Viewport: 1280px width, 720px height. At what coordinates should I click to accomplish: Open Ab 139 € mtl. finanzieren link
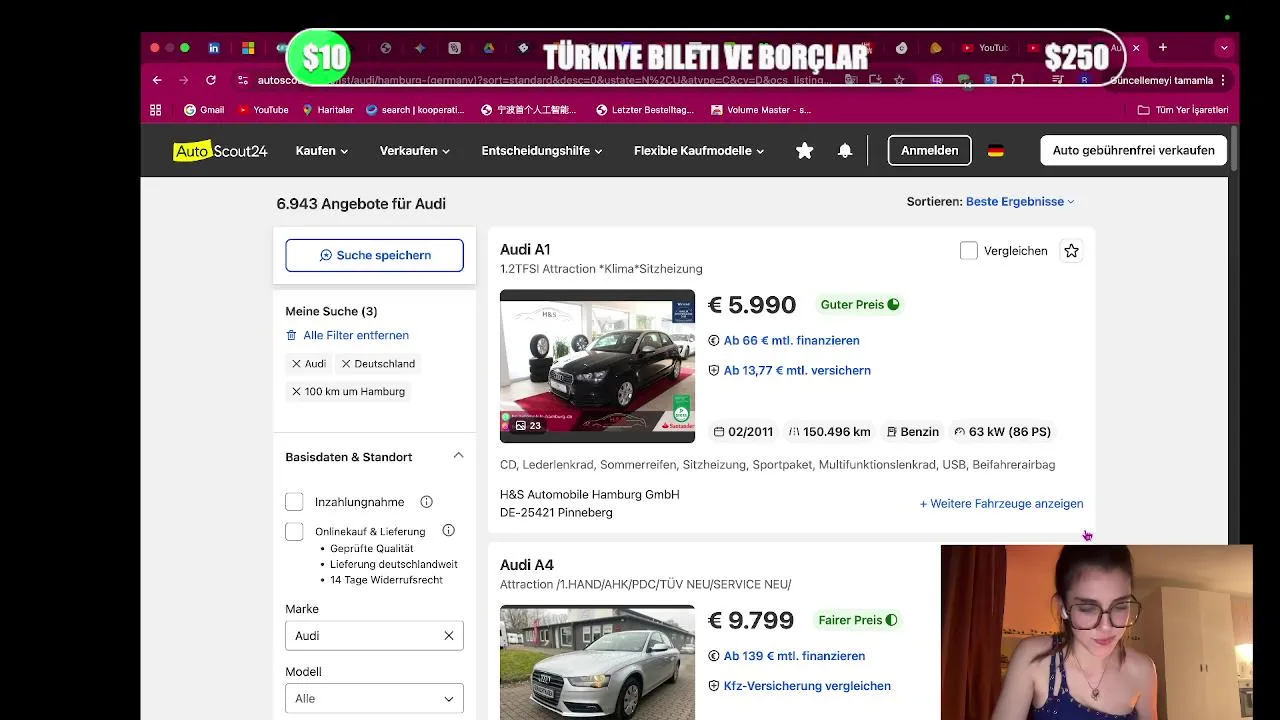click(794, 656)
